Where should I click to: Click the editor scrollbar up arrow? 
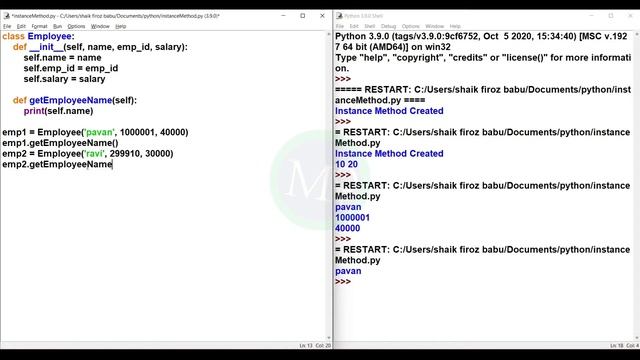point(329,35)
